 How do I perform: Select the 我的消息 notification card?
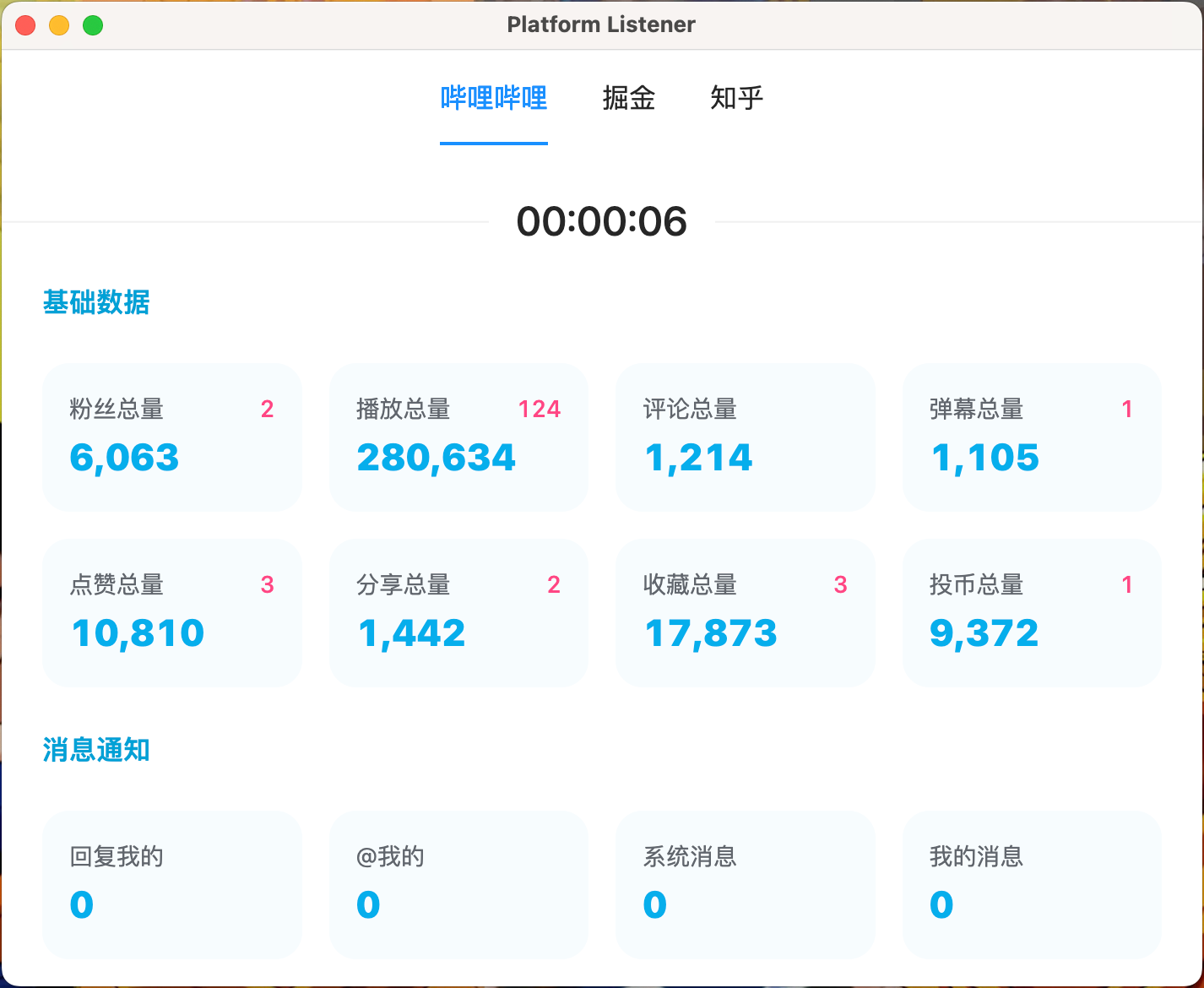click(x=1032, y=884)
